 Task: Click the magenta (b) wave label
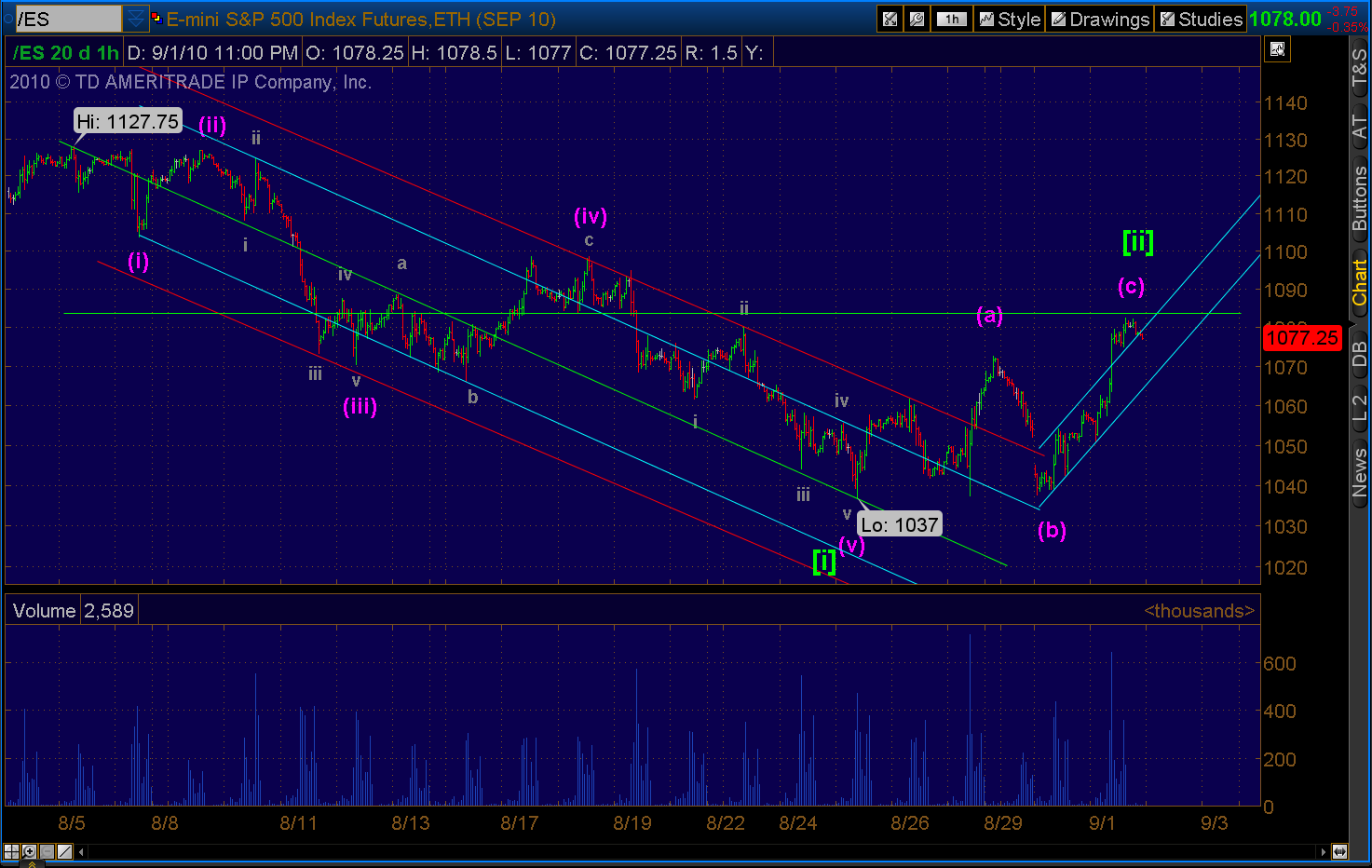[1052, 530]
